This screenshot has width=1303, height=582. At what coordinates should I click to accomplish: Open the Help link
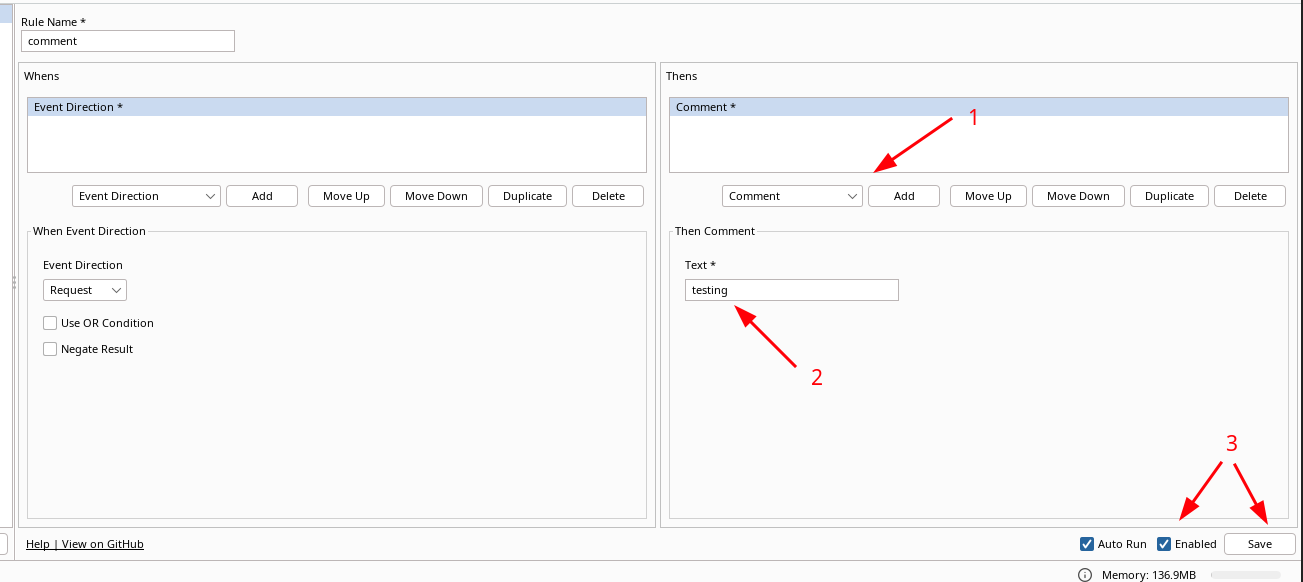tap(37, 544)
